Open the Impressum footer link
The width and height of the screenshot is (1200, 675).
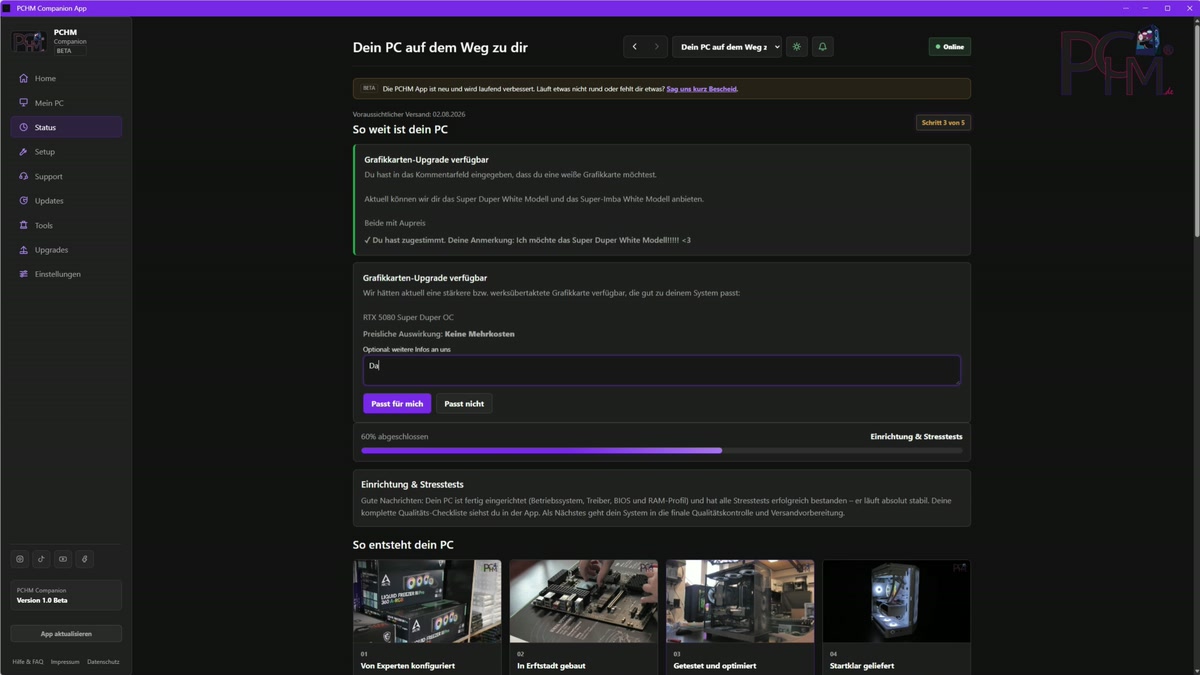[65, 662]
